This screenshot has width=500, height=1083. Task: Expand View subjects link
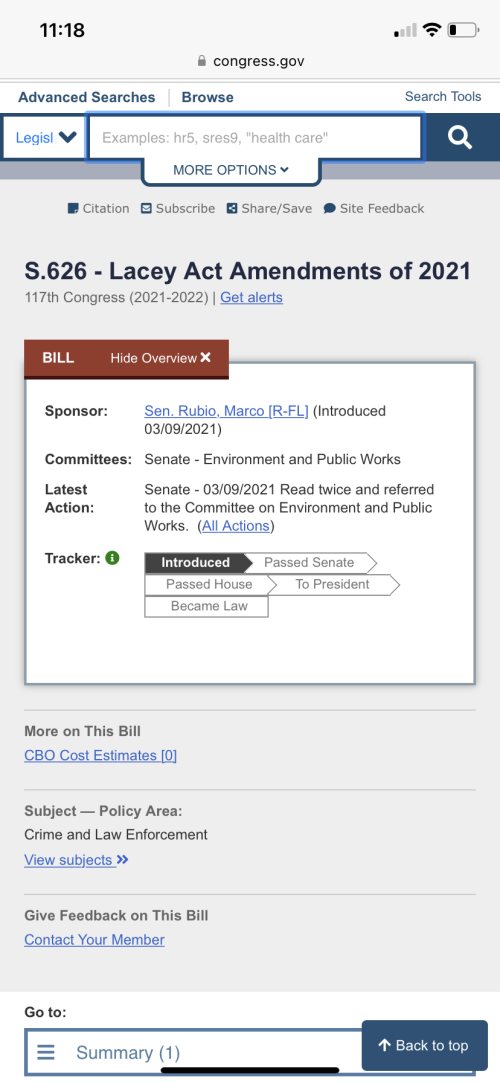tap(77, 860)
